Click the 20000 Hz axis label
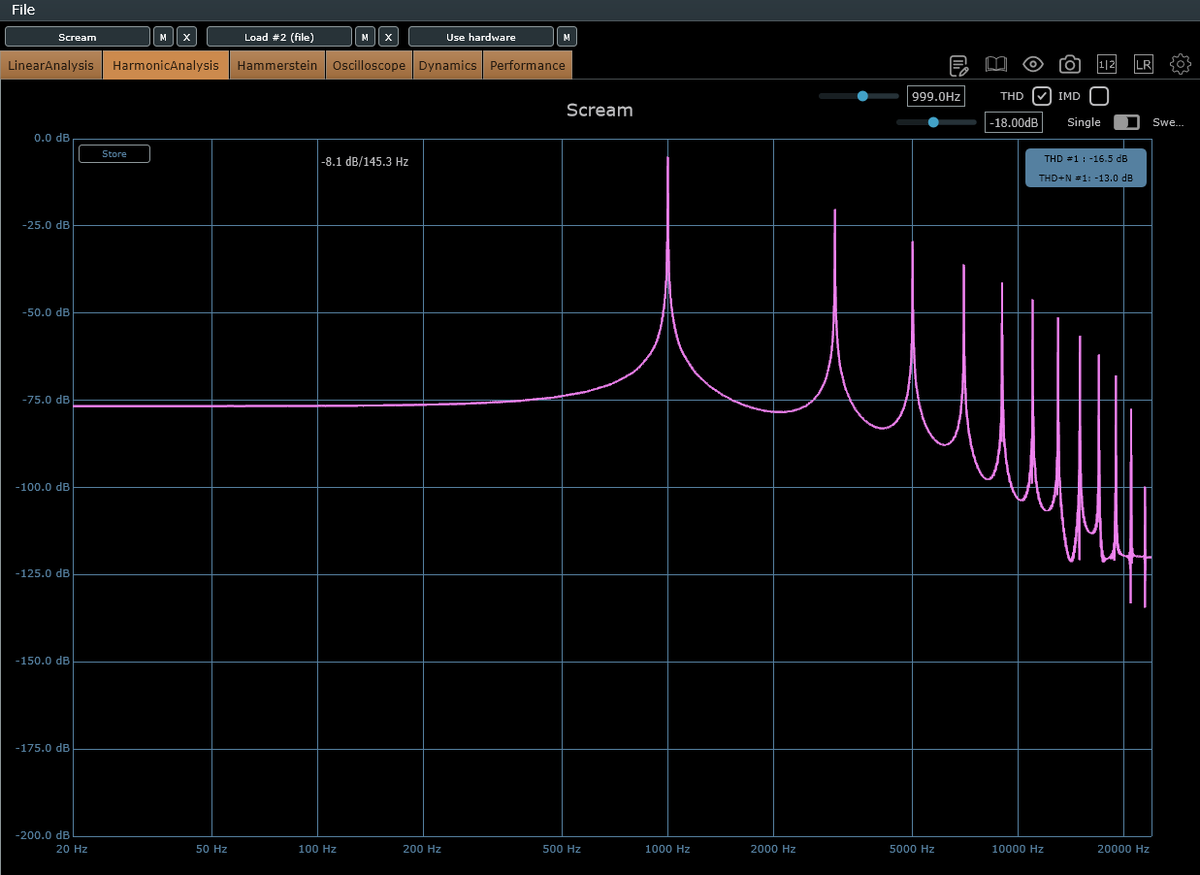The height and width of the screenshot is (875, 1200). (1122, 849)
